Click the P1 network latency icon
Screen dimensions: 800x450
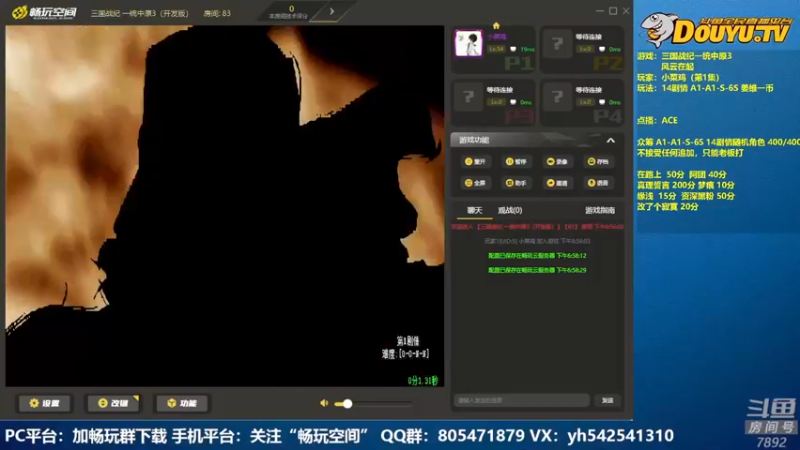pyautogui.click(x=513, y=49)
